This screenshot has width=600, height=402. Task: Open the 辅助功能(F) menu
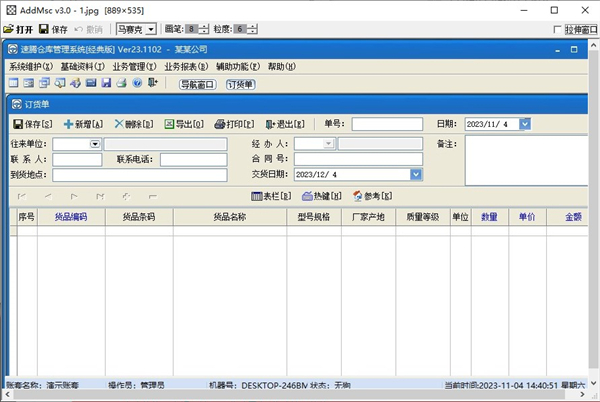(238, 67)
